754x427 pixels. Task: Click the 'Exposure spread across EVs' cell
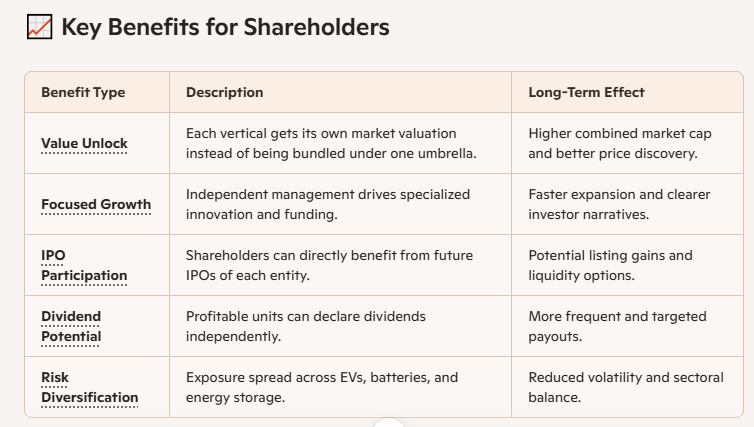(x=340, y=388)
